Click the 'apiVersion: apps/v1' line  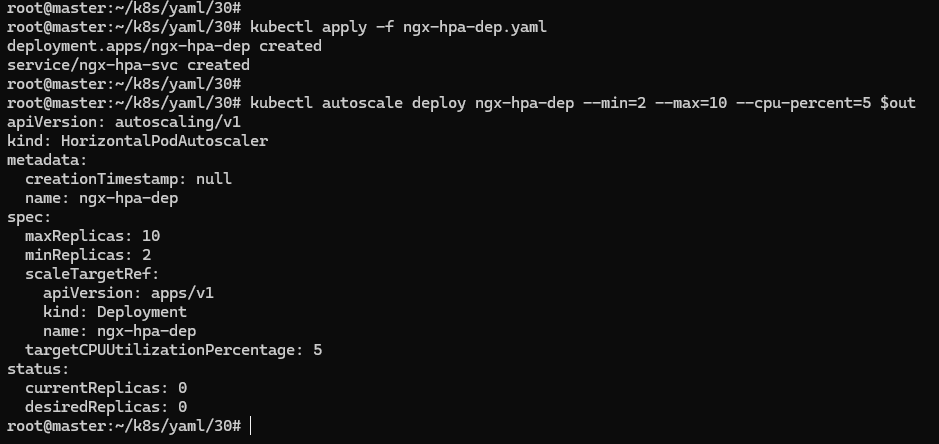point(128,293)
